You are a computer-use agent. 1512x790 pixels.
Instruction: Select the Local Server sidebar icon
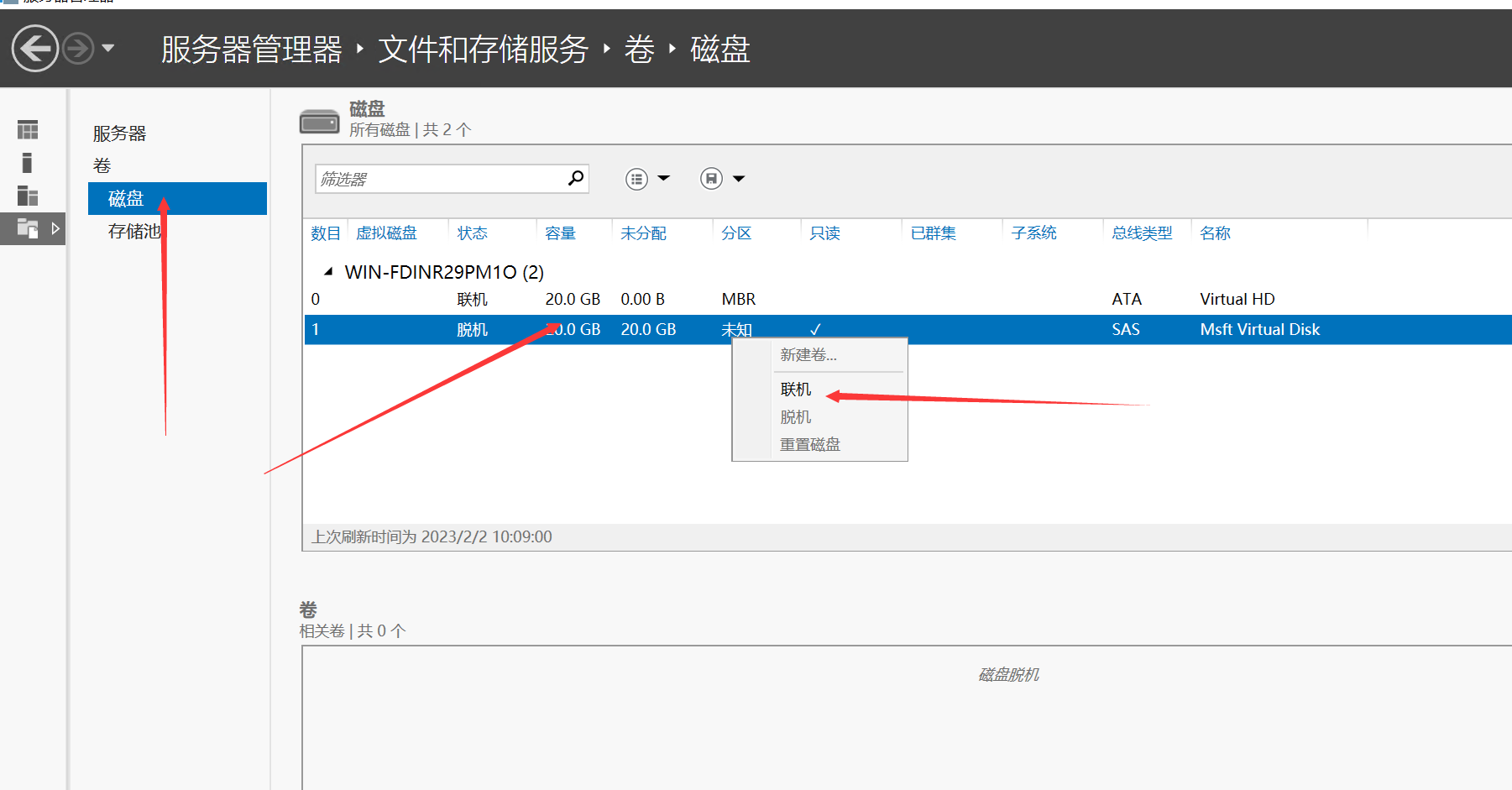click(27, 163)
